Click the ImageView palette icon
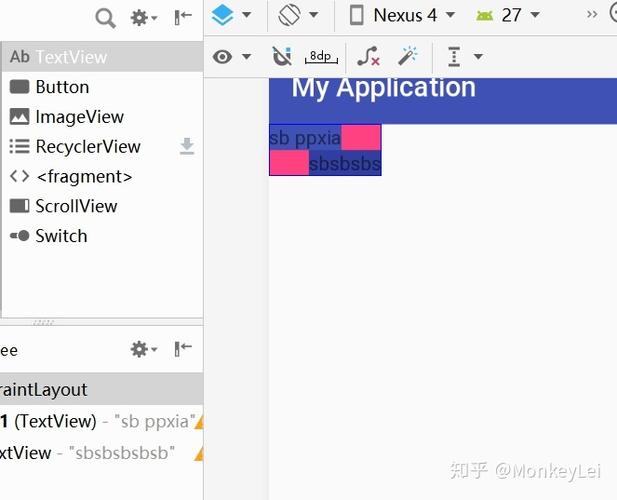 [x=19, y=117]
